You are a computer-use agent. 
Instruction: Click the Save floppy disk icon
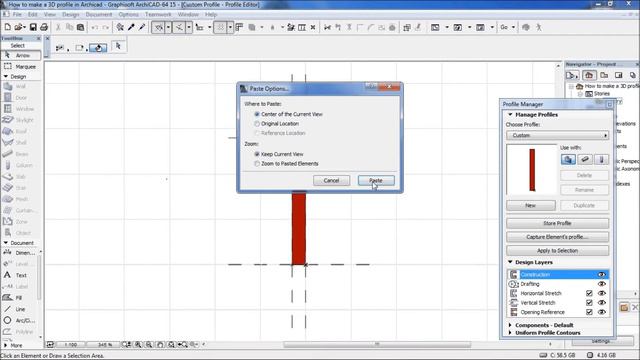33,27
